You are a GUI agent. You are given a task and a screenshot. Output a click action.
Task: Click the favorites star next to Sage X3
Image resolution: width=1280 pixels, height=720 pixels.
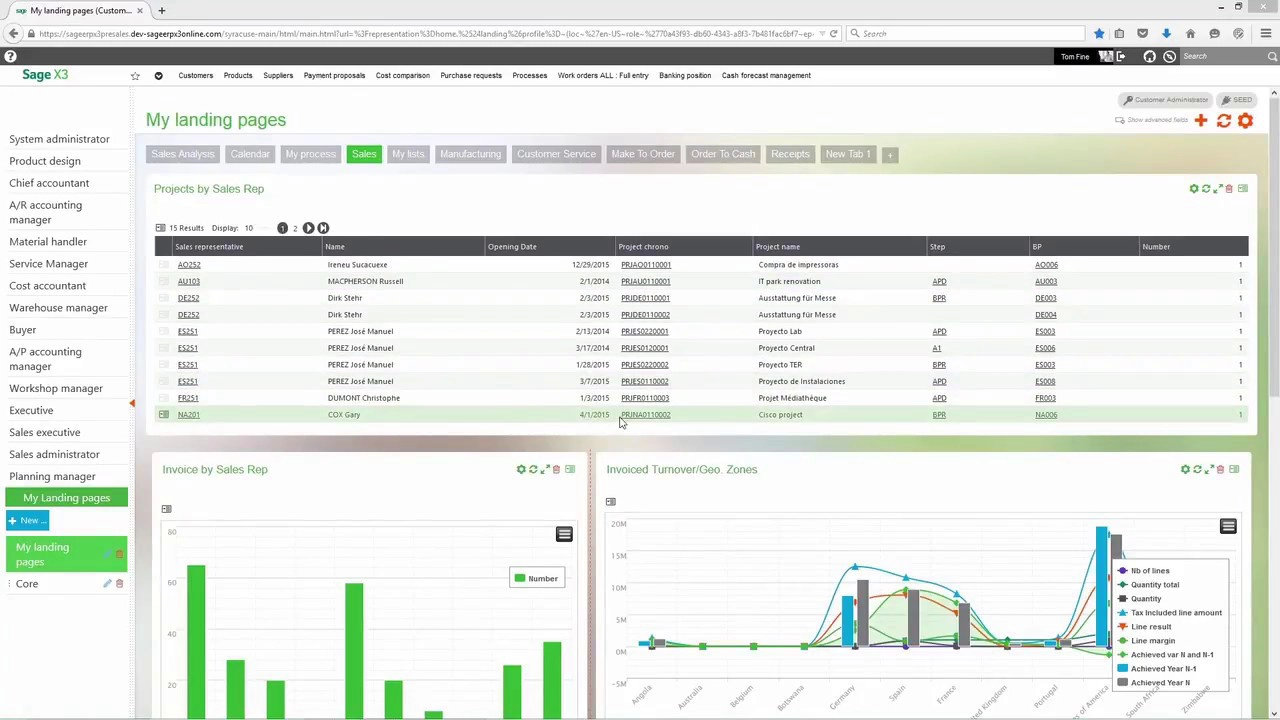135,76
